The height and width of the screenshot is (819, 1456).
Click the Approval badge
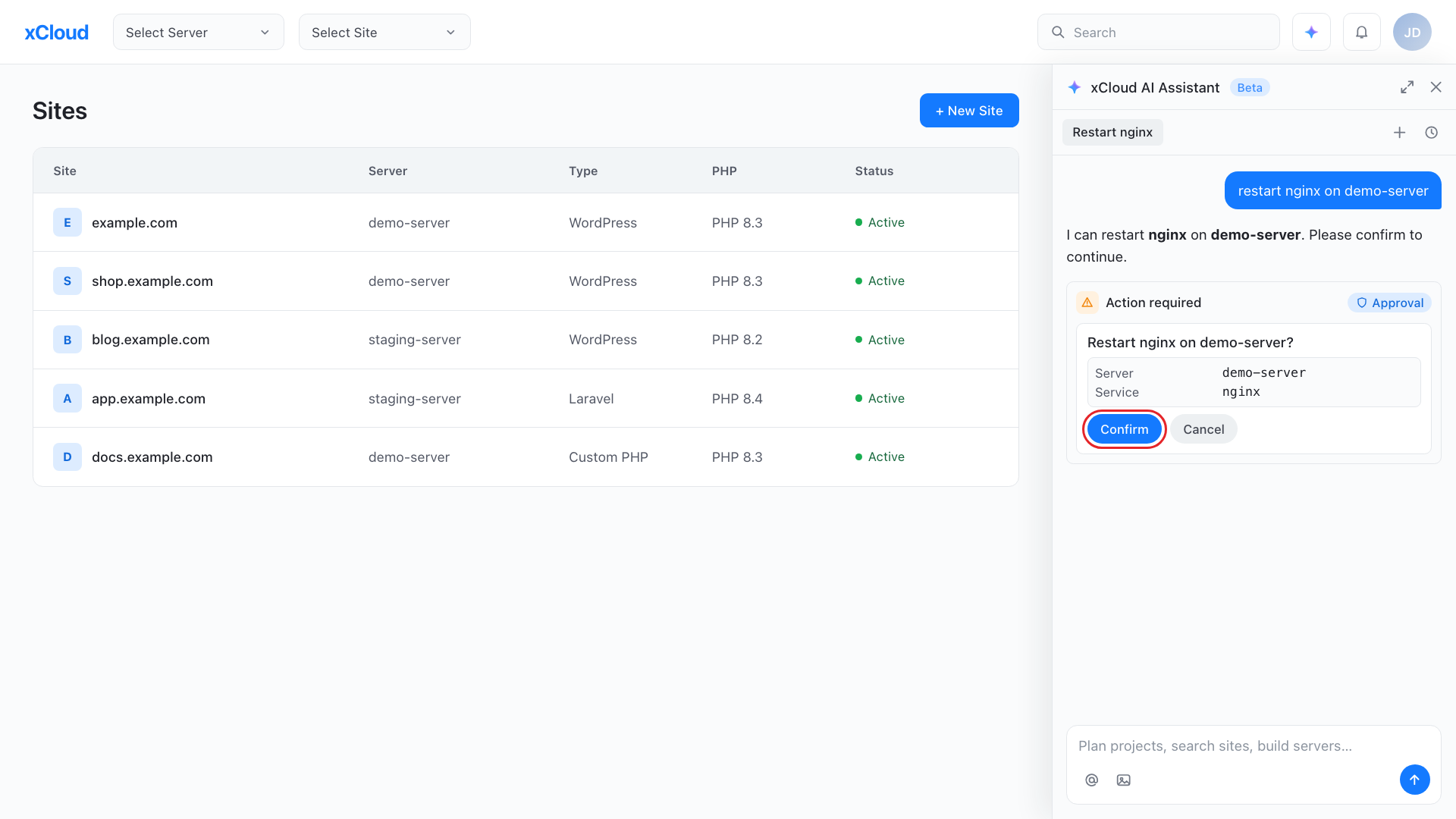[x=1389, y=303]
